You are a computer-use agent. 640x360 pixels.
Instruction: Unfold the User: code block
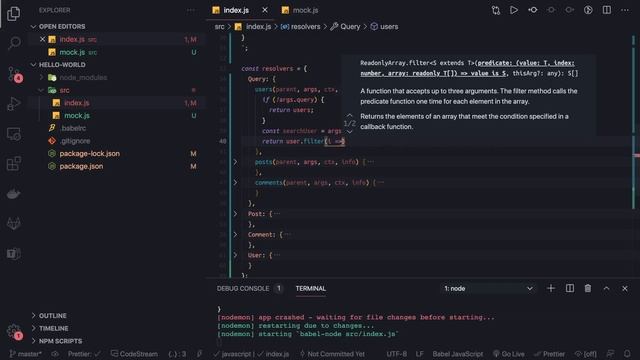(x=235, y=255)
